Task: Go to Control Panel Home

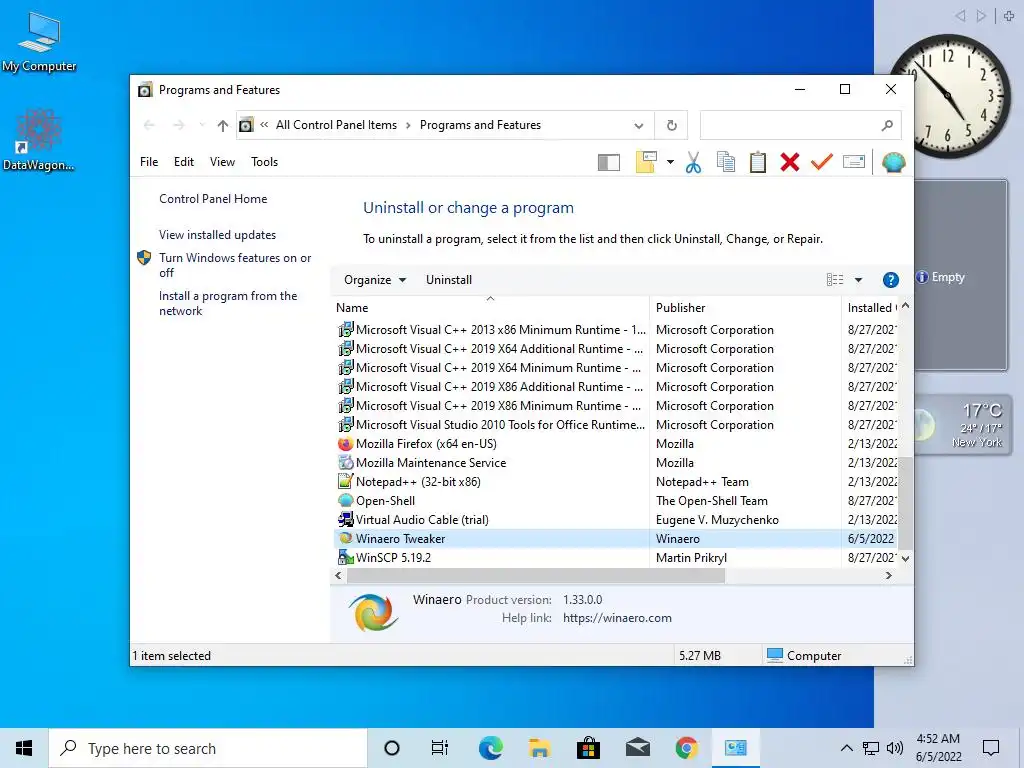Action: [213, 199]
